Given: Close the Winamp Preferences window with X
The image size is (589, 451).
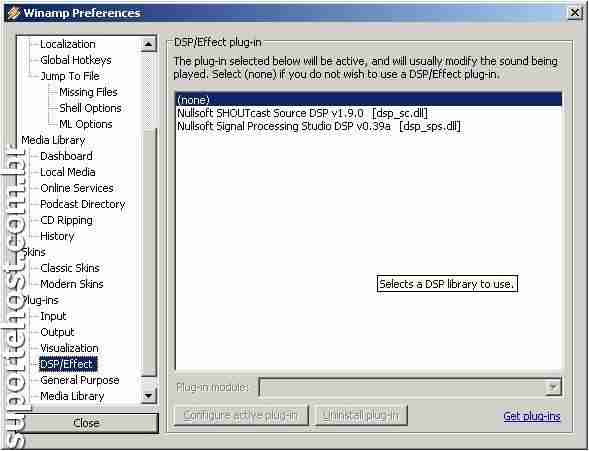Looking at the screenshot, I should (x=575, y=13).
